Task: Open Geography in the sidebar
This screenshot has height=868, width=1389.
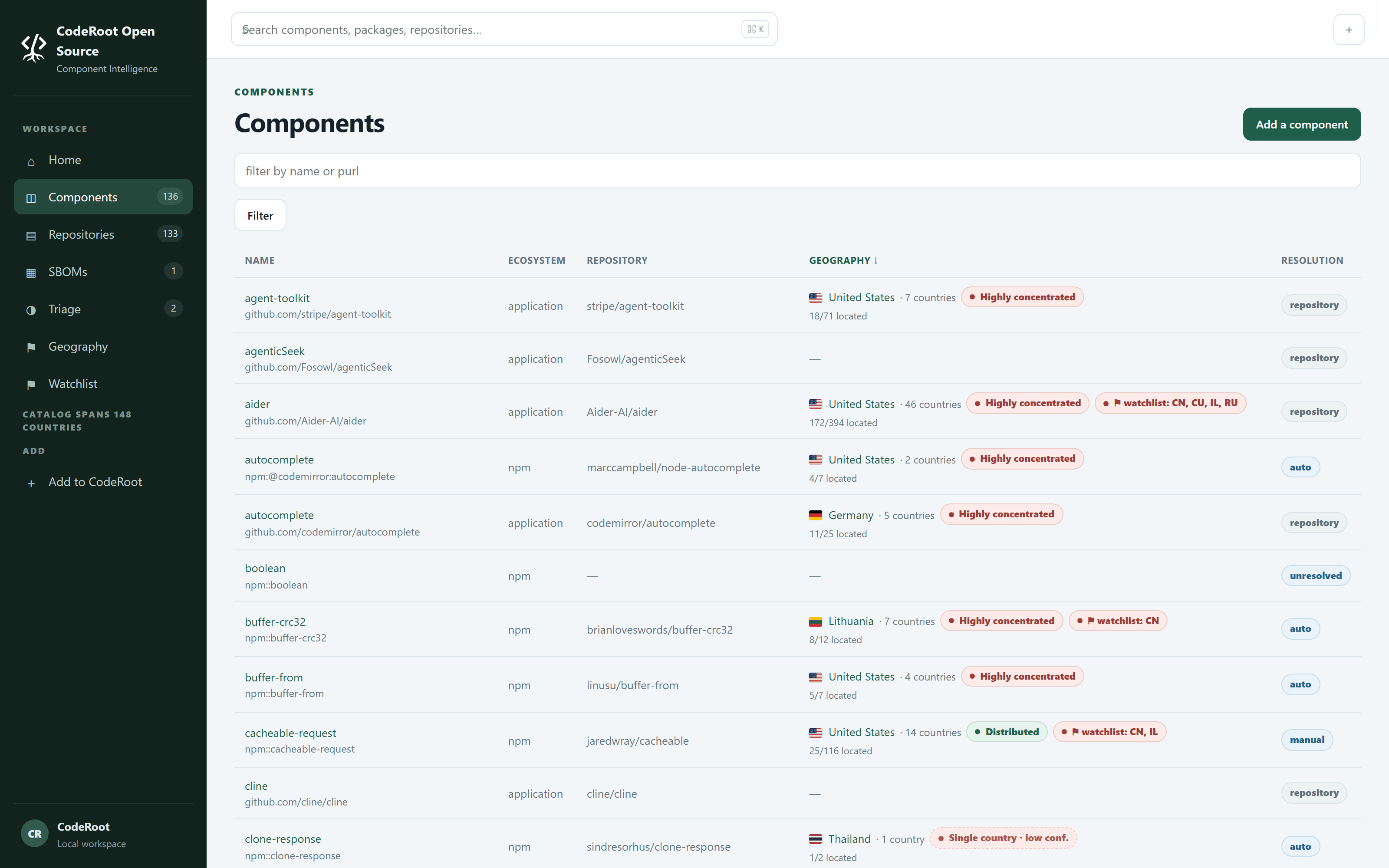Action: 103,346
